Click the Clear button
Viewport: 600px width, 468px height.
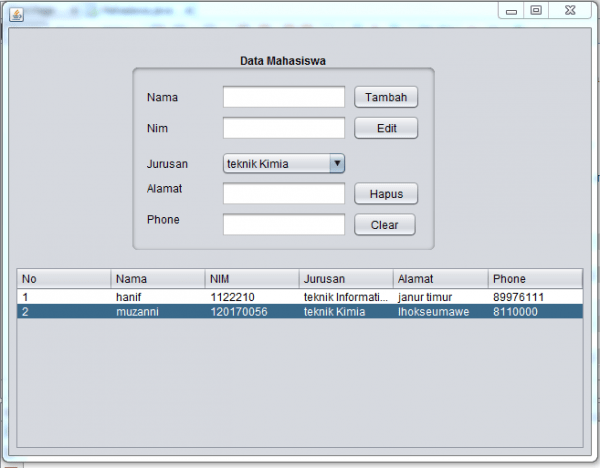[x=385, y=225]
